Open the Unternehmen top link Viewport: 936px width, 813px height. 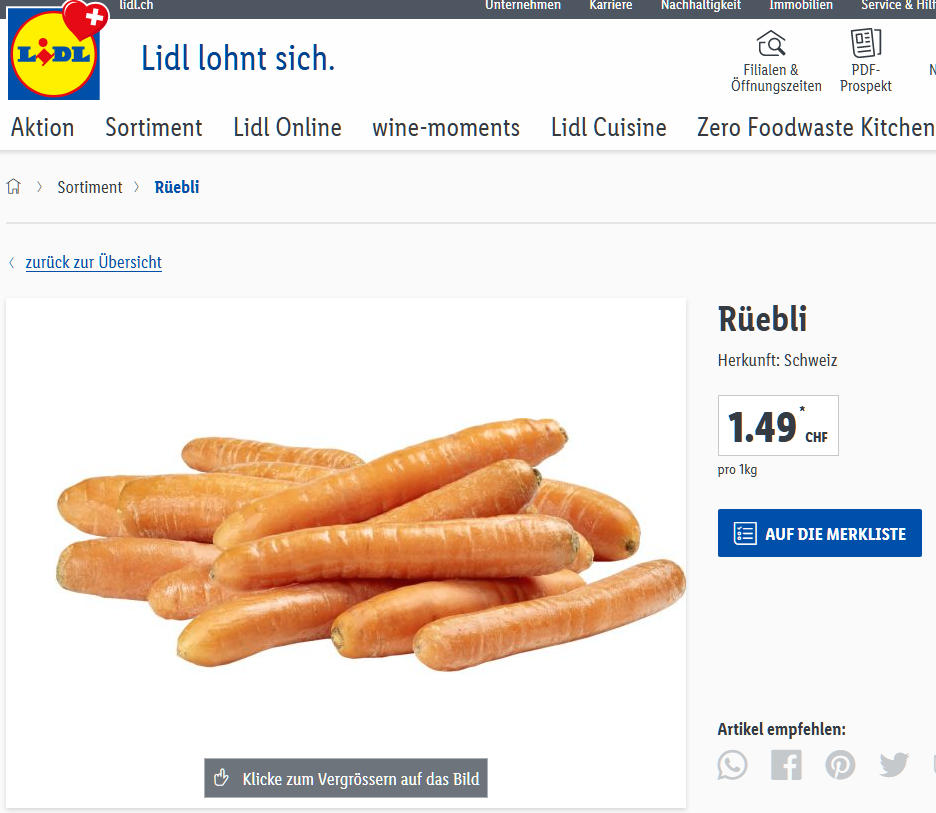523,6
